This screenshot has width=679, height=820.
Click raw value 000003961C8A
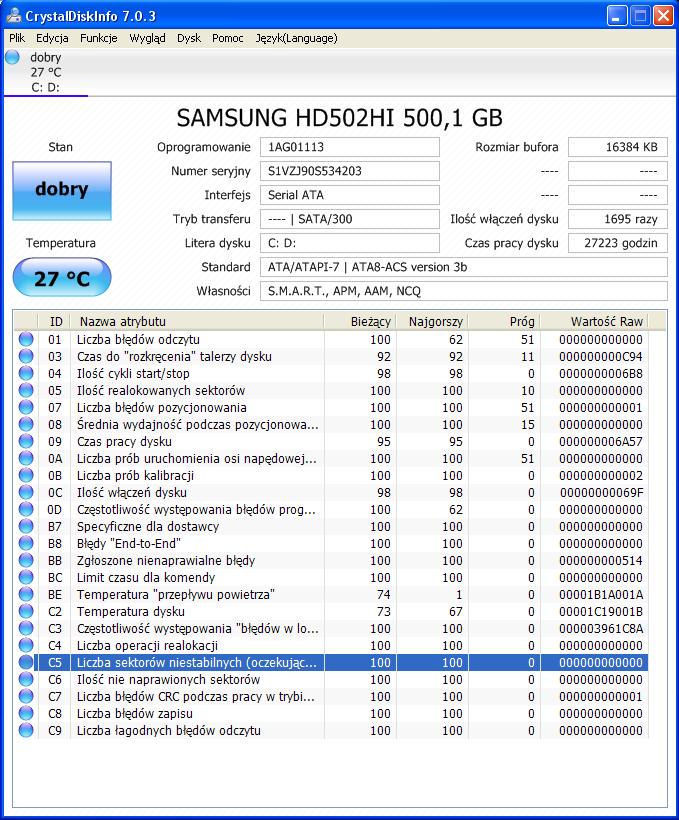coord(601,629)
